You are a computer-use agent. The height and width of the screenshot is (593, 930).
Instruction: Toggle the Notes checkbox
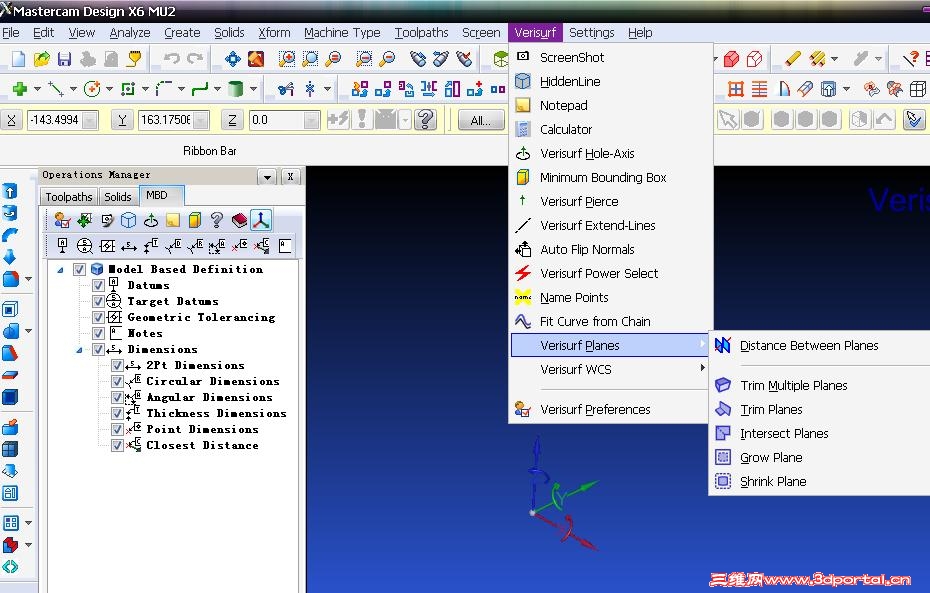click(x=98, y=333)
